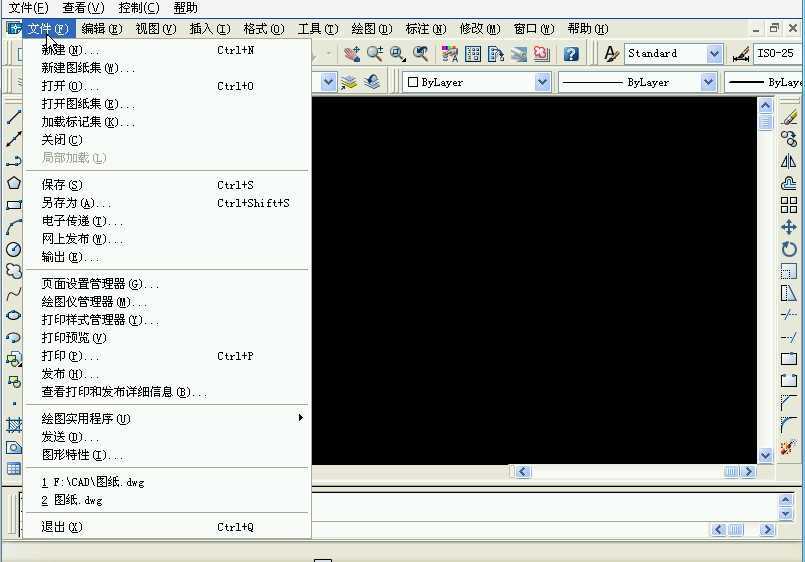Select the Ellipse draw tool
This screenshot has width=805, height=562.
(x=14, y=315)
